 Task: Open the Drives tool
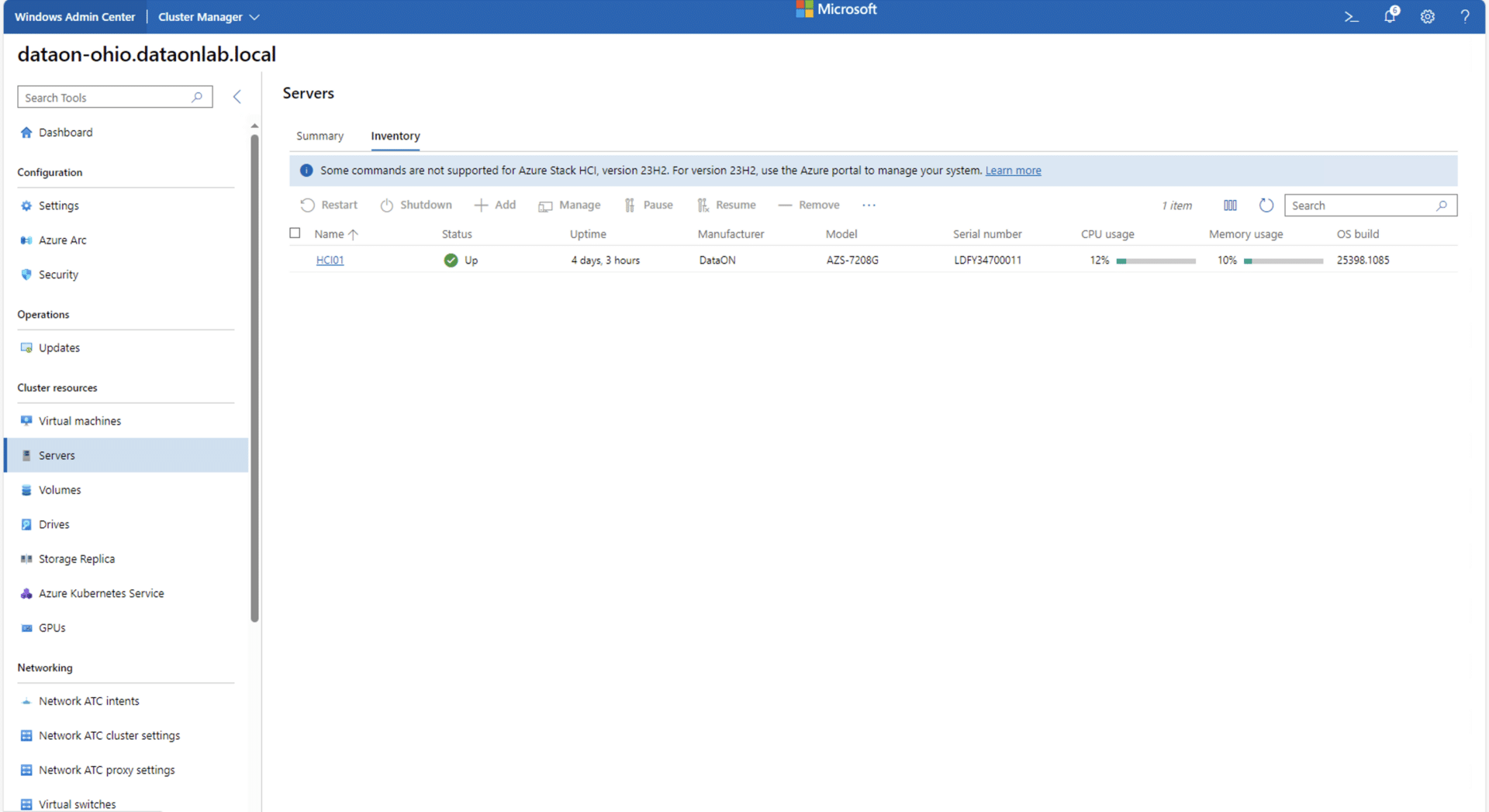[x=54, y=525]
